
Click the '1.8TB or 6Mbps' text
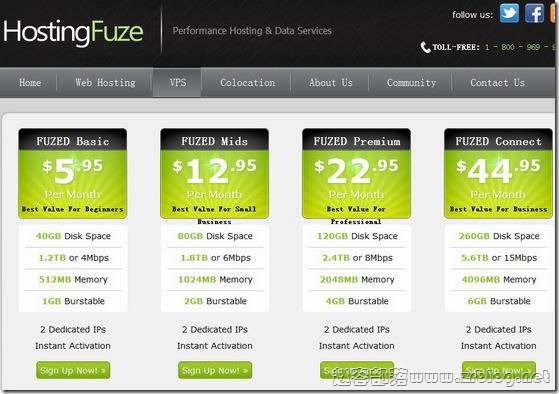(215, 258)
